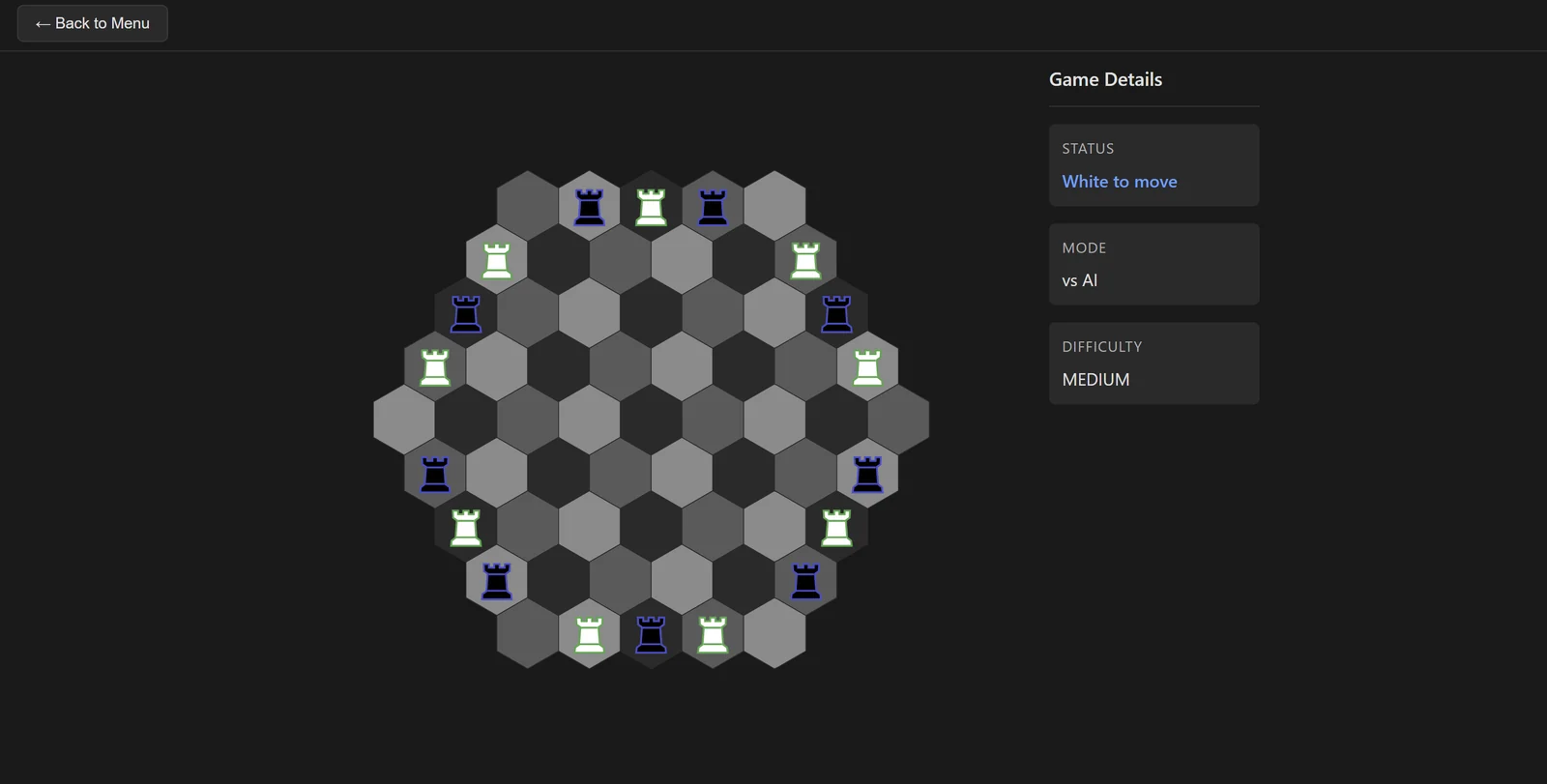Select black rook on left edge below the middle row

434,475
